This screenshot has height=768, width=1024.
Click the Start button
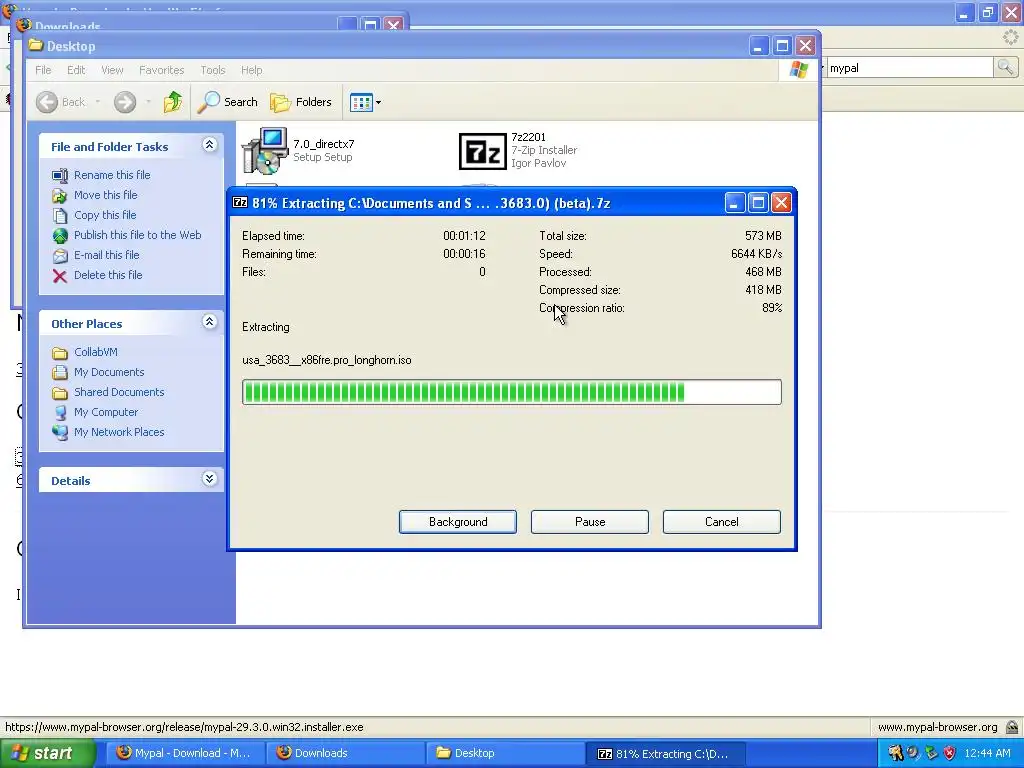tap(47, 754)
